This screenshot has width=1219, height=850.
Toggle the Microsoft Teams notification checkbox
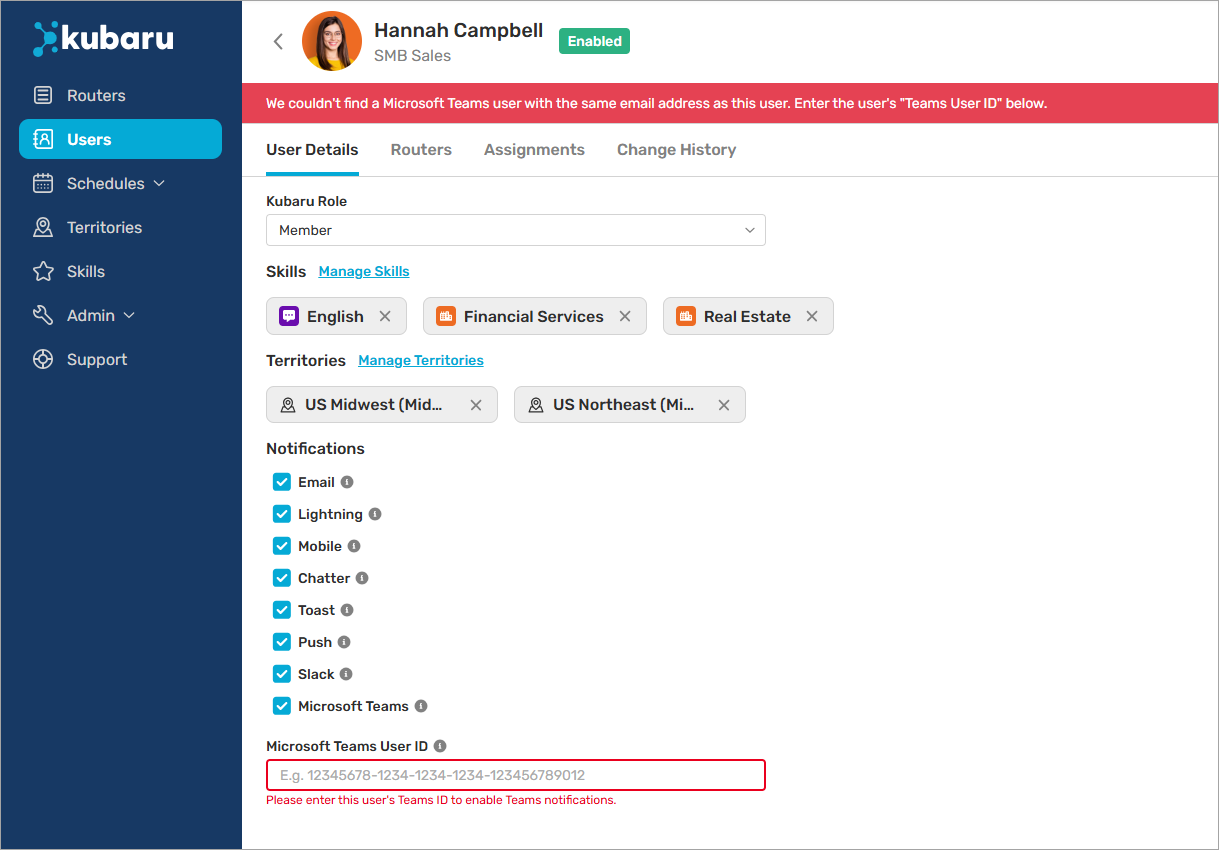pos(282,706)
